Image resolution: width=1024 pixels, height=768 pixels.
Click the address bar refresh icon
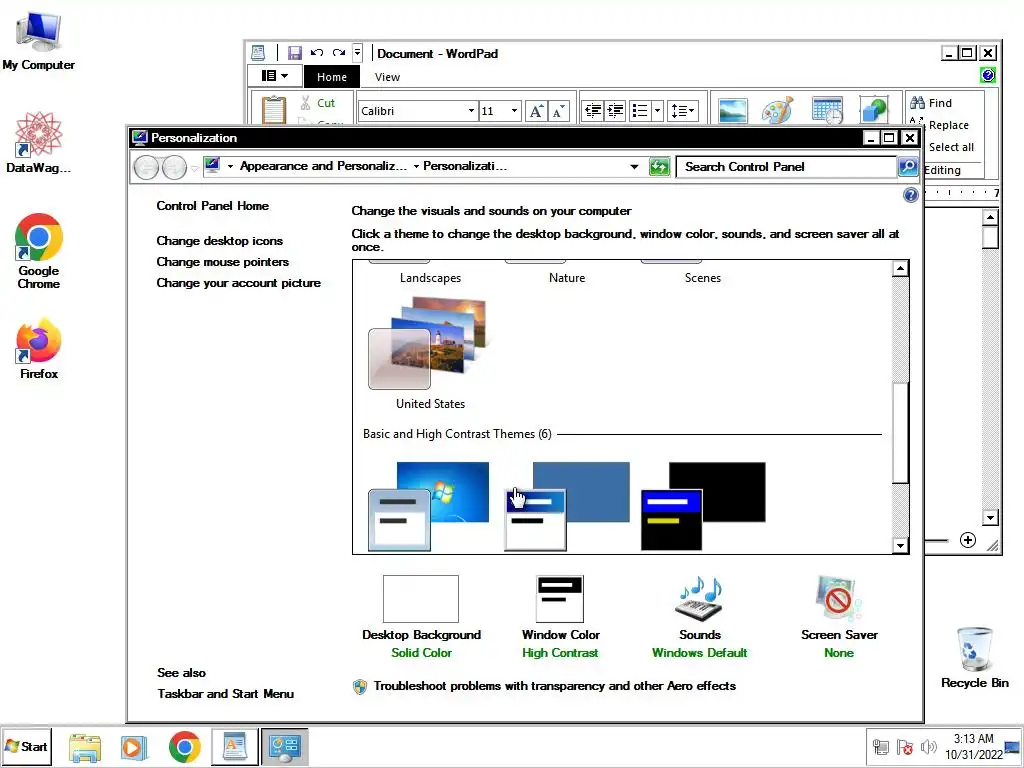click(x=660, y=167)
